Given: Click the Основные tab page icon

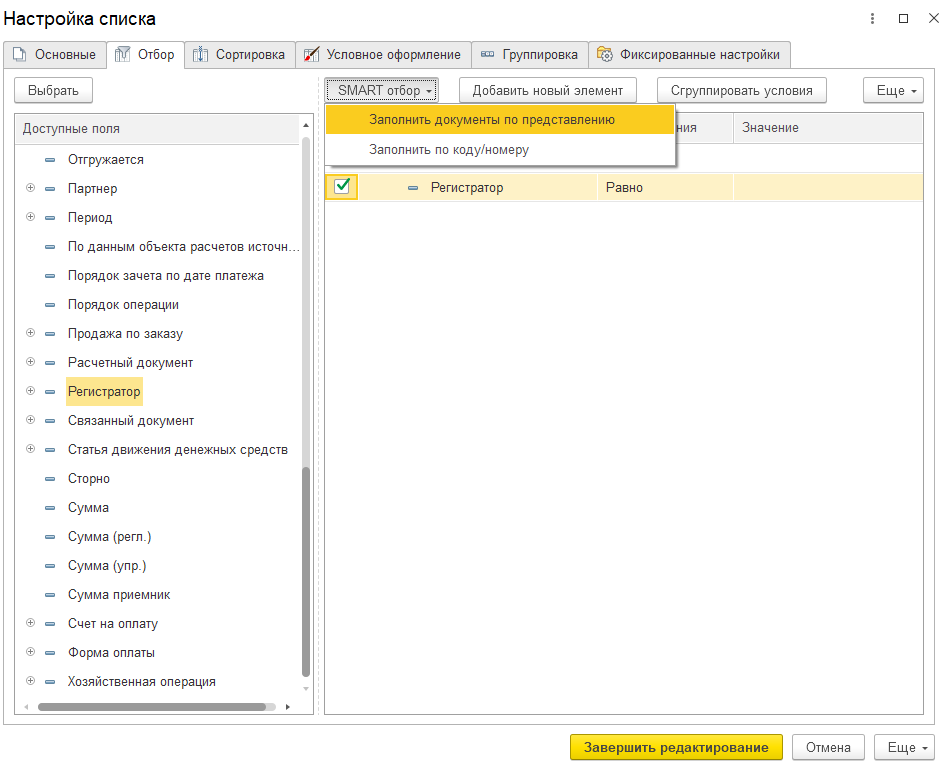Looking at the screenshot, I should (x=20, y=54).
